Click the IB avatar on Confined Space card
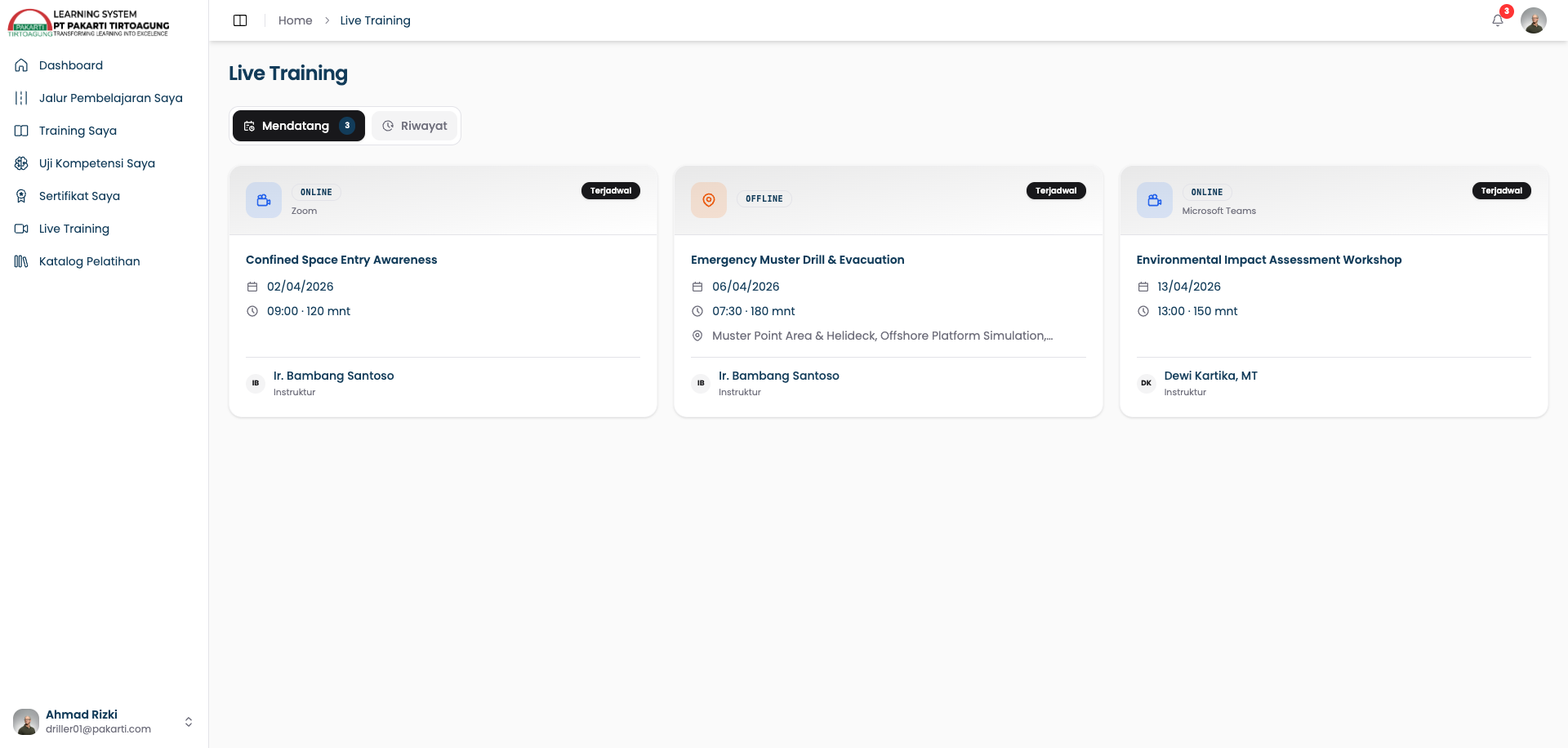1568x748 pixels. 256,383
